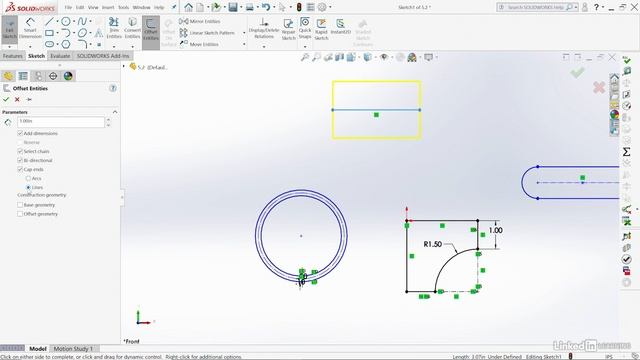
Task: Enable Offset geometry construction checkbox
Action: (20, 214)
